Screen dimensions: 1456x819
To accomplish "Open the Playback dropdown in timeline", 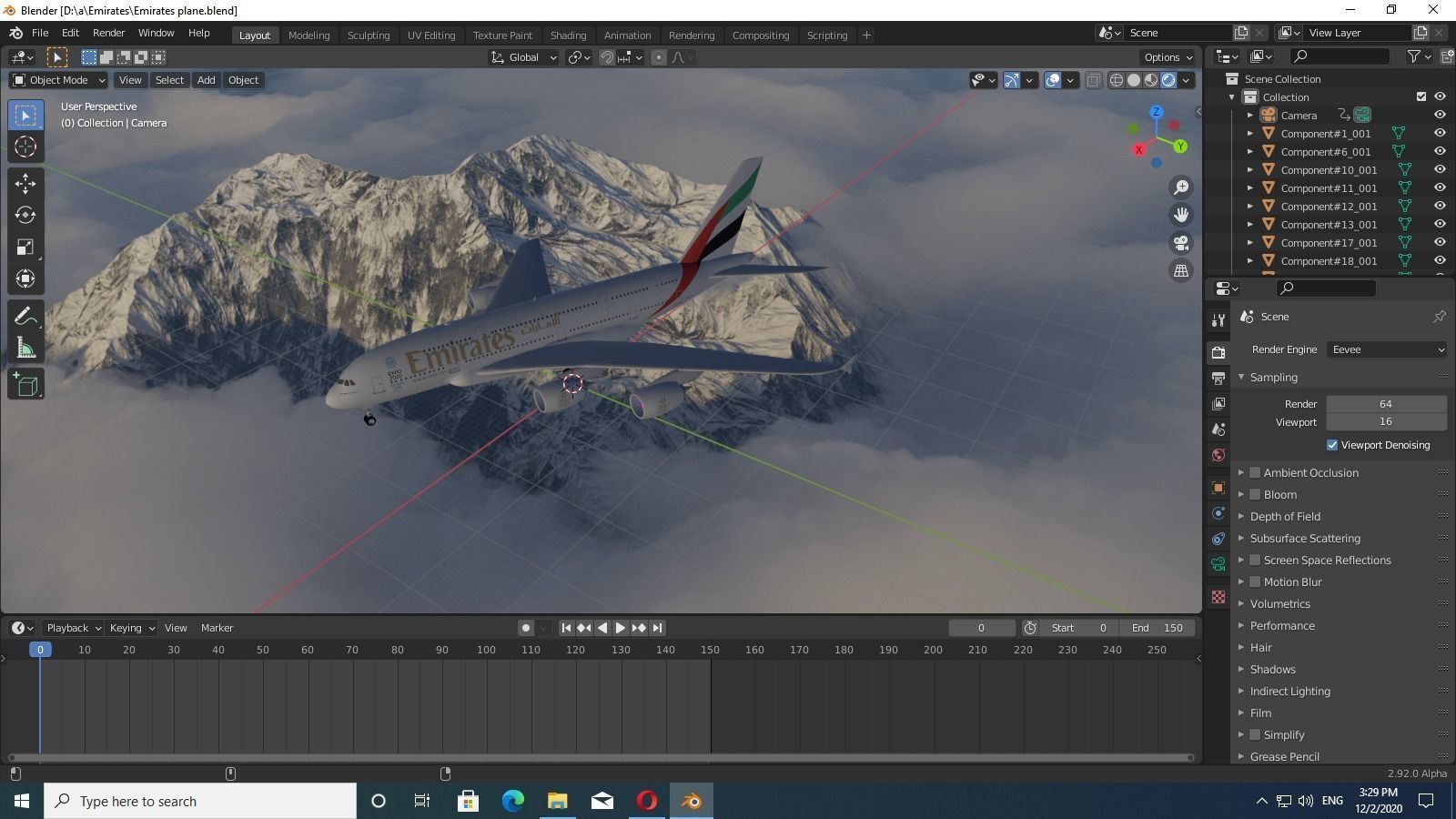I will pos(73,628).
